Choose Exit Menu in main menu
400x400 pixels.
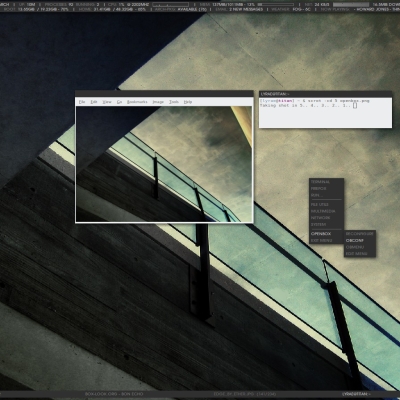pos(326,240)
